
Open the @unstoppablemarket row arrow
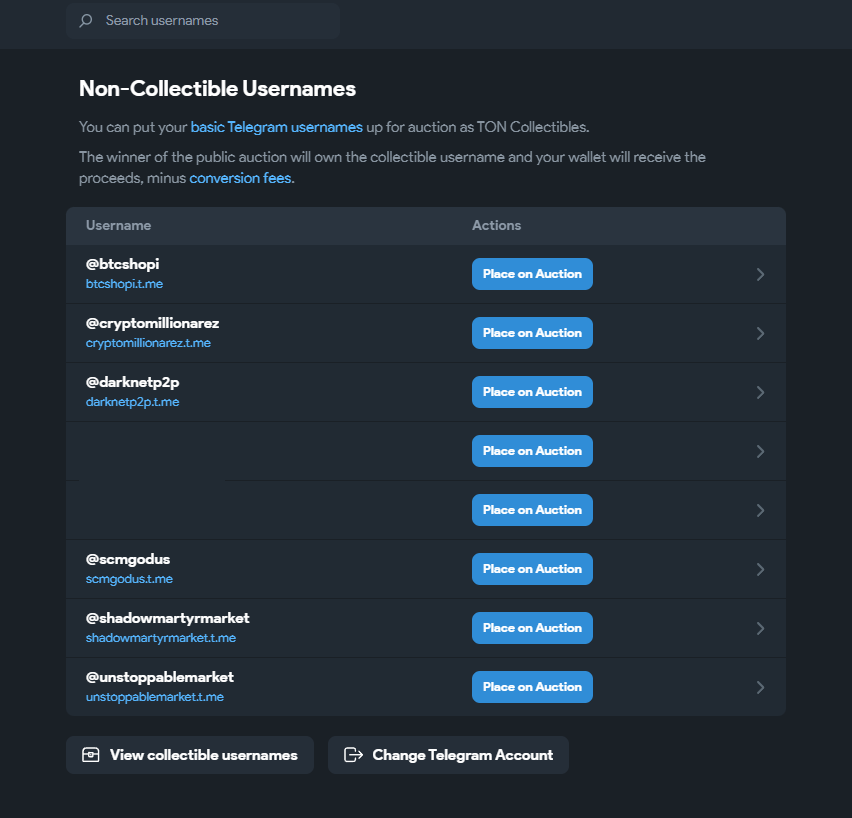coord(760,687)
